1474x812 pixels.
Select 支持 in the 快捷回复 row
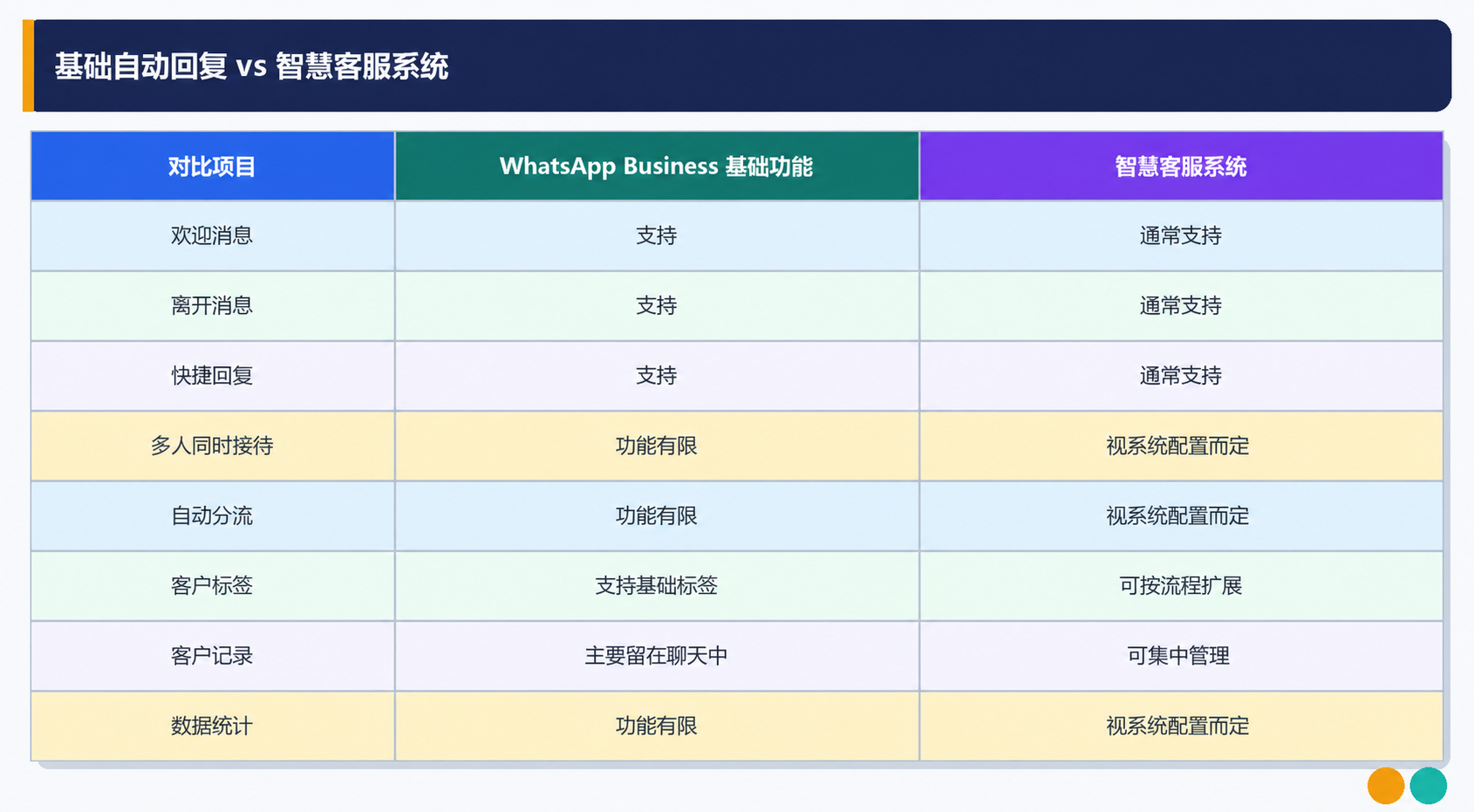(x=657, y=376)
